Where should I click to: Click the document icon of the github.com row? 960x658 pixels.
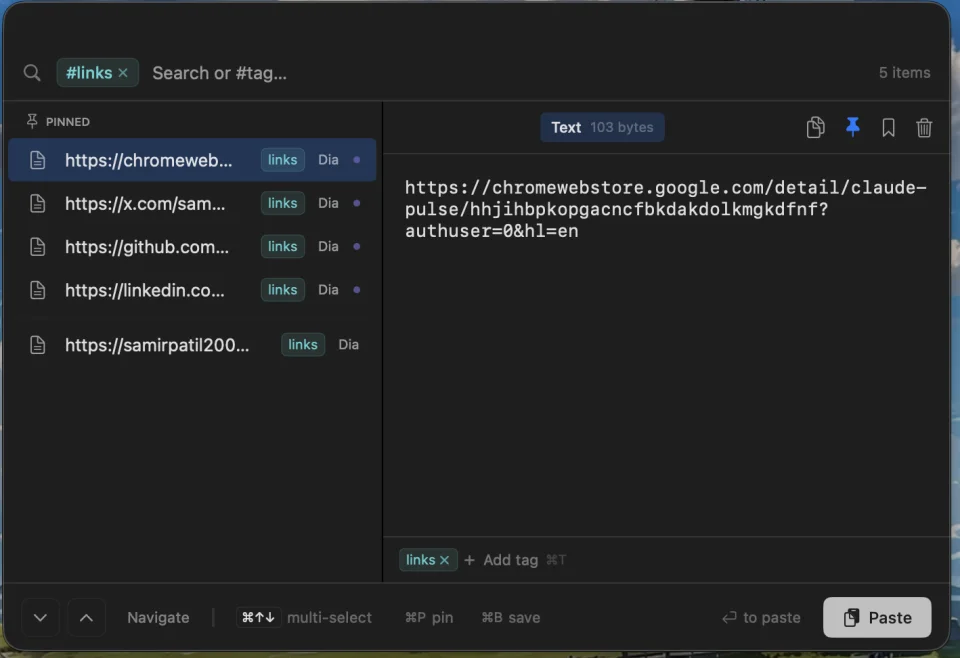click(x=38, y=247)
